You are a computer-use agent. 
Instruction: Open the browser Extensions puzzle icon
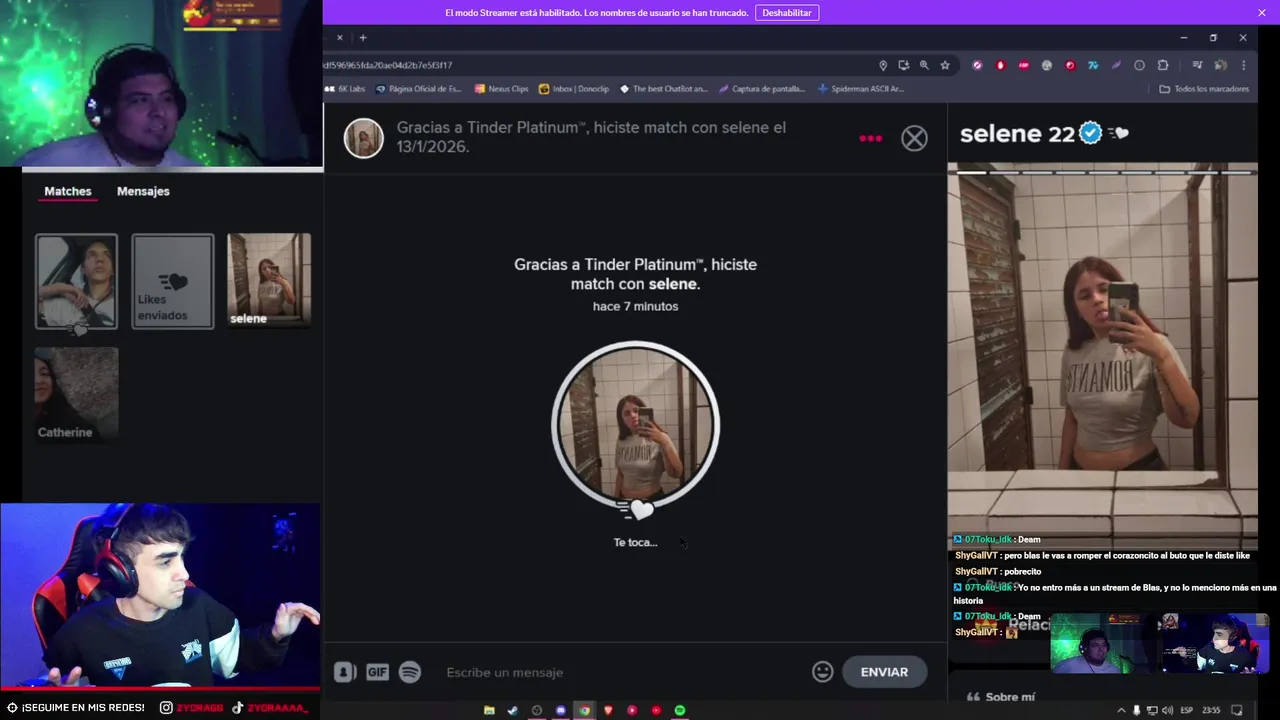[x=1163, y=65]
